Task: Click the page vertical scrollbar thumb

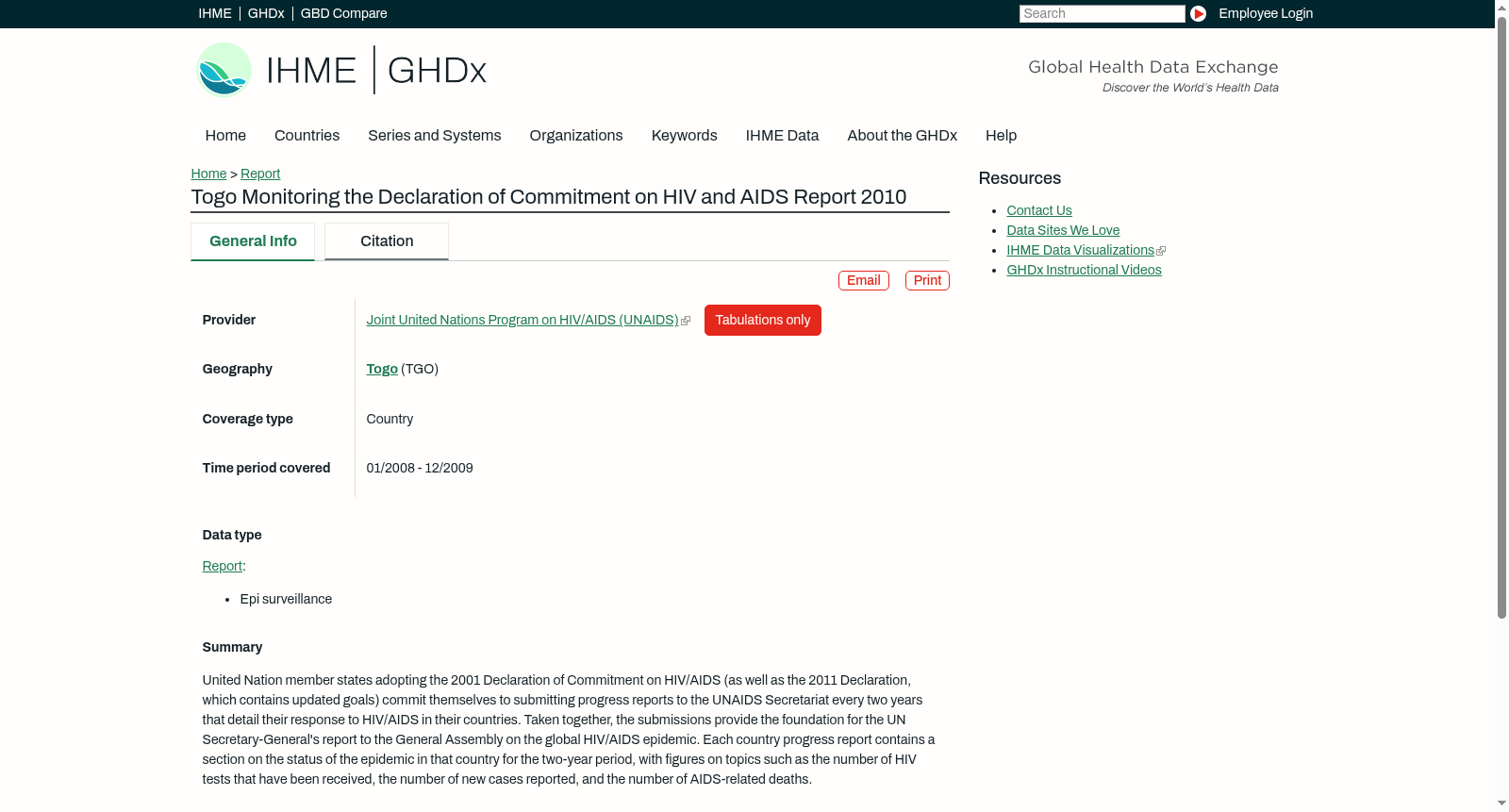Action: 1501,316
